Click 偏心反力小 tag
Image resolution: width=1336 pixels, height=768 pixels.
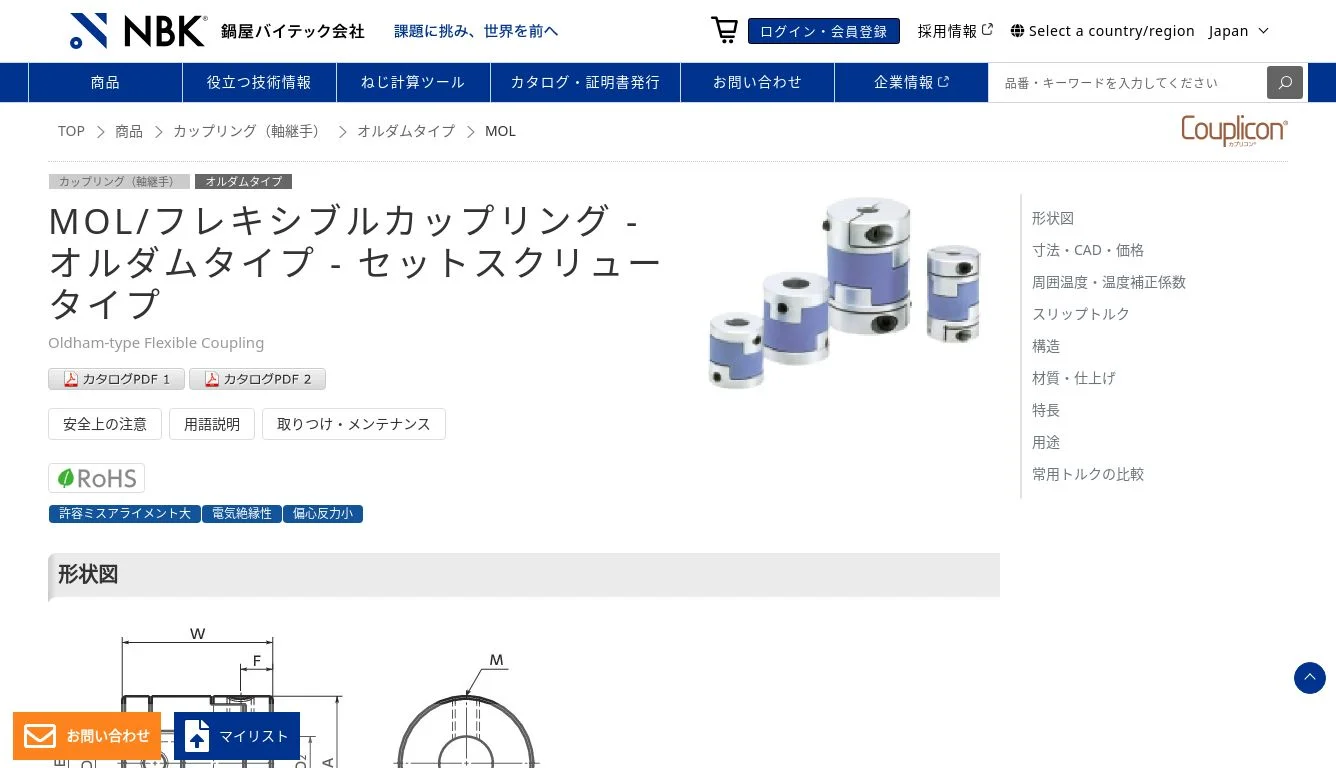coord(323,513)
